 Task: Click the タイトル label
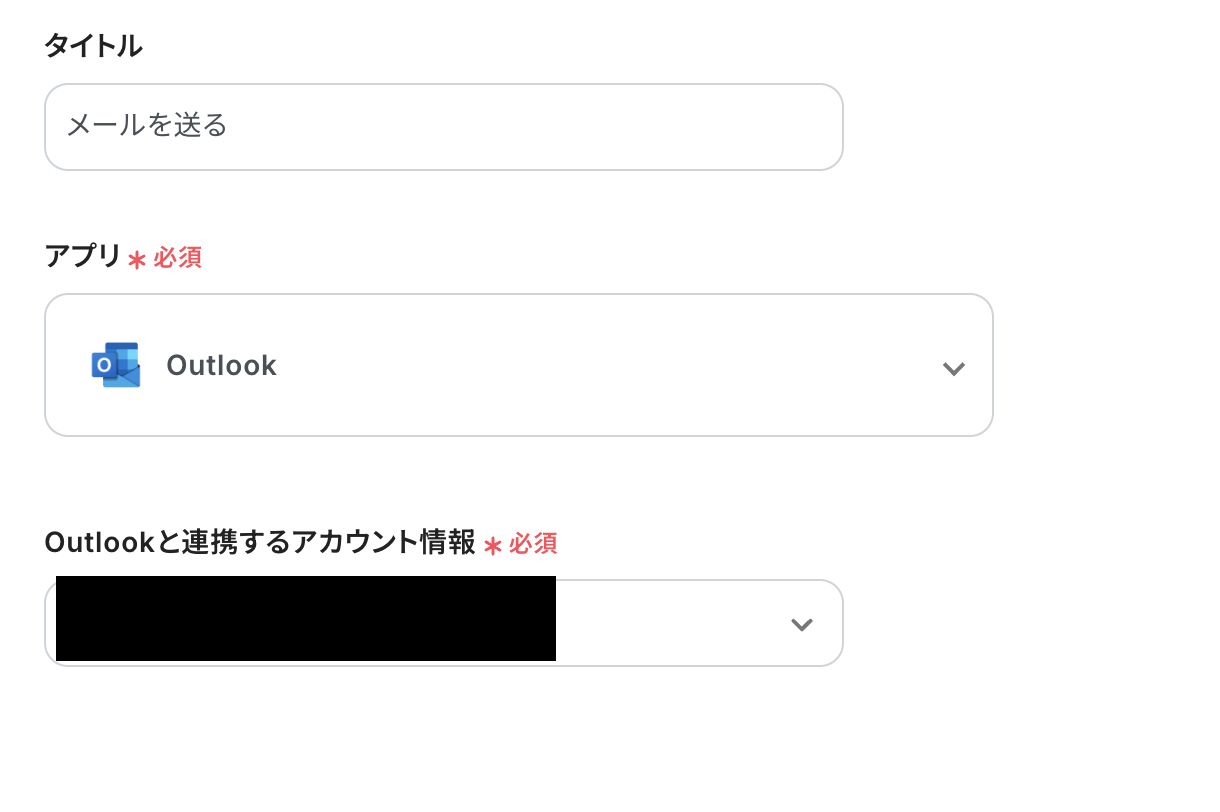pyautogui.click(x=93, y=45)
